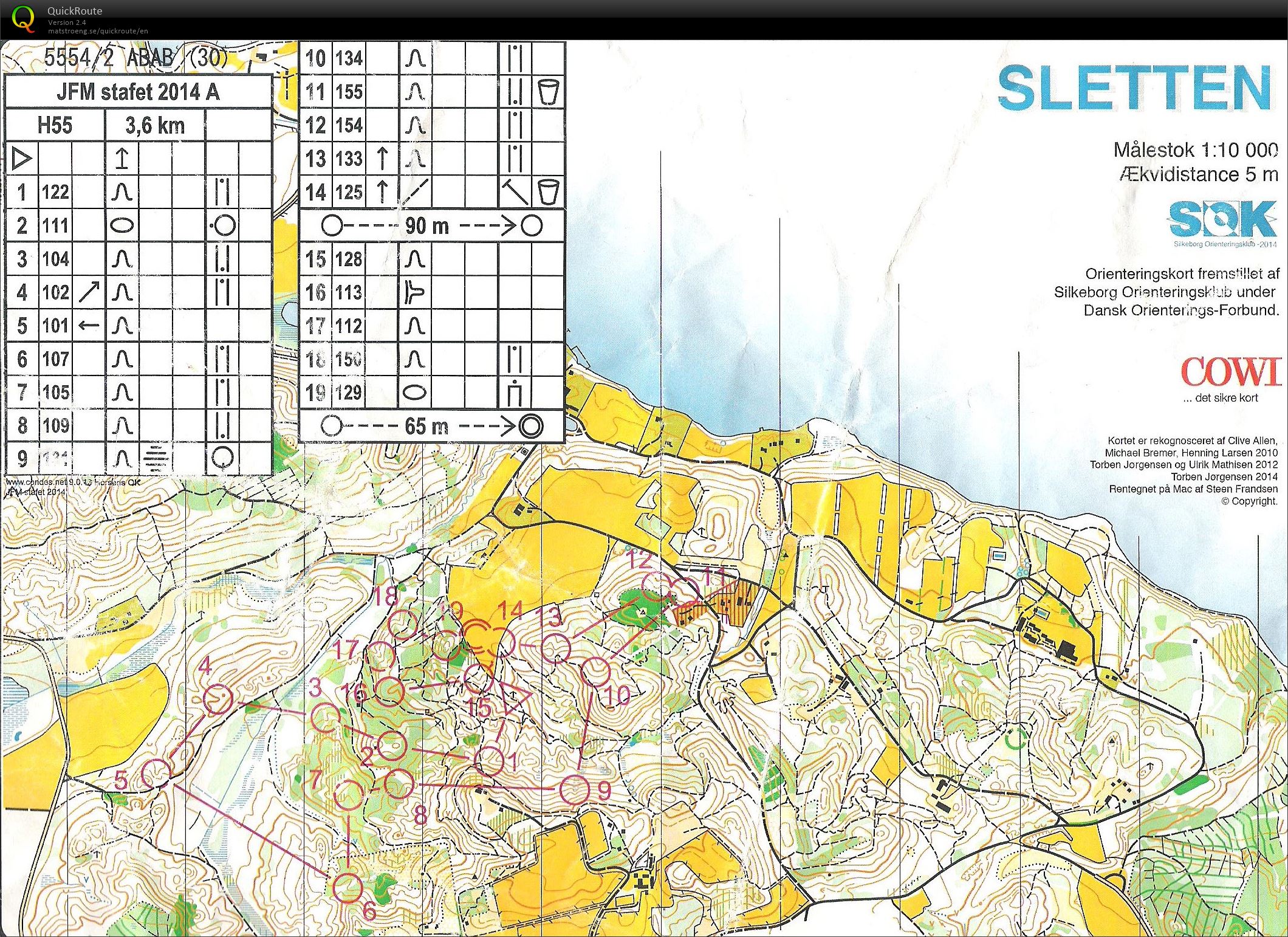Click control circle 6 on the map
The height and width of the screenshot is (937, 1288).
click(x=348, y=887)
